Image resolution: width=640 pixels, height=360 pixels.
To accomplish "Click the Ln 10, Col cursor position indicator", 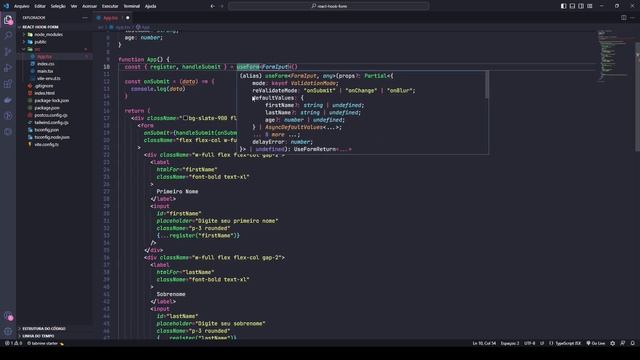I will point(484,343).
